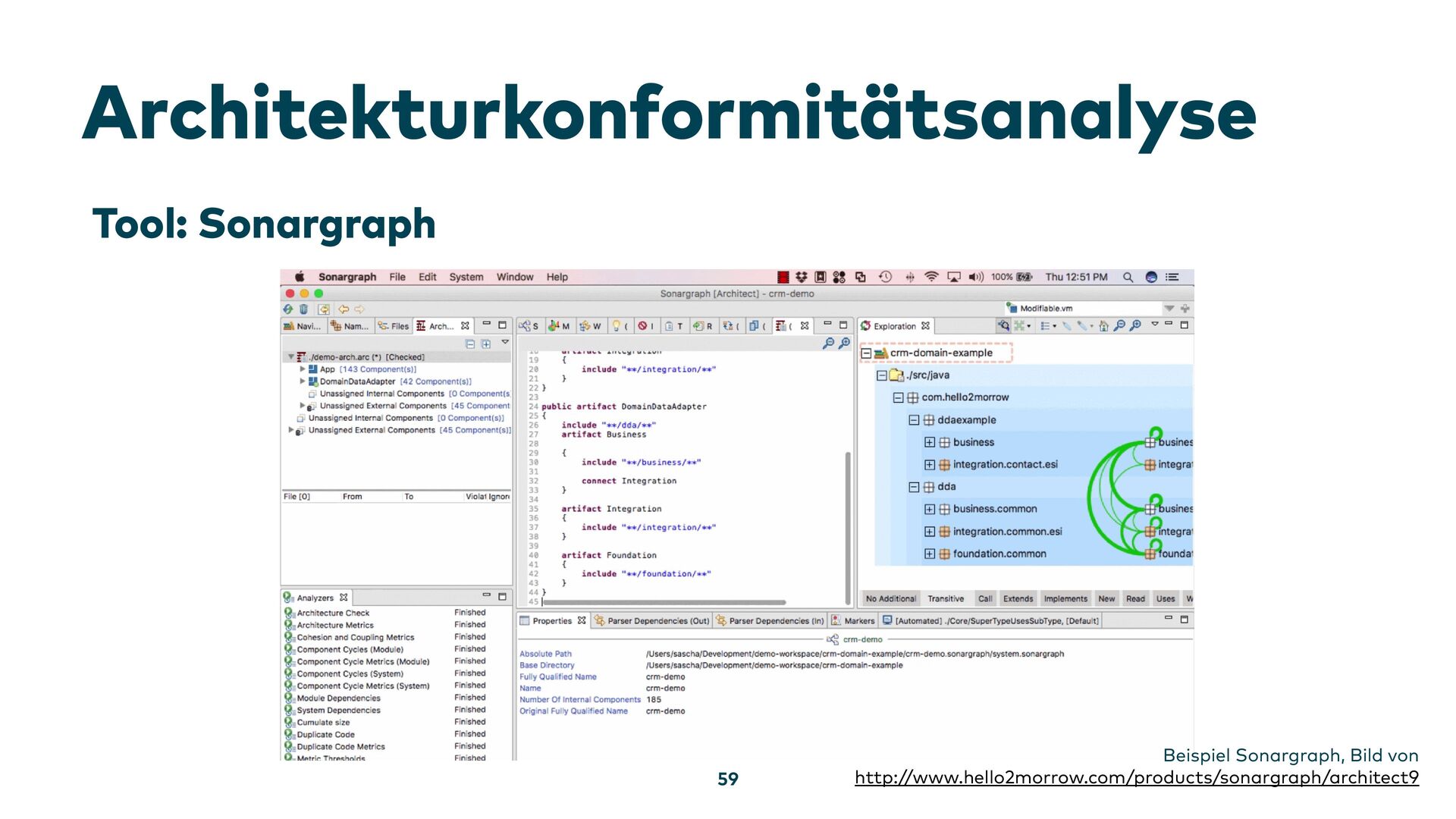
Task: Open the Edit menu
Action: click(428, 278)
